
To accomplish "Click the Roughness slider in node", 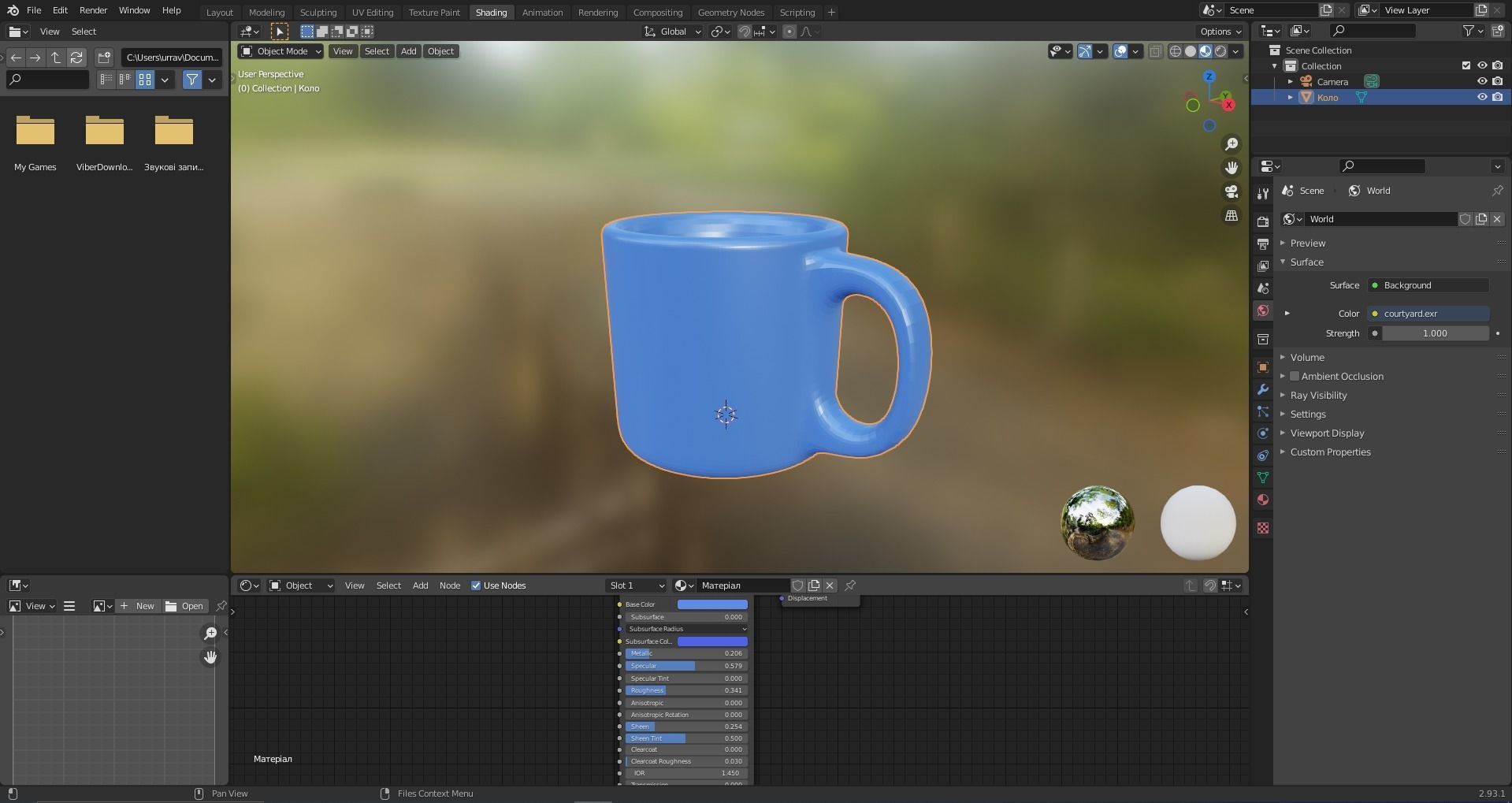I will [x=685, y=690].
